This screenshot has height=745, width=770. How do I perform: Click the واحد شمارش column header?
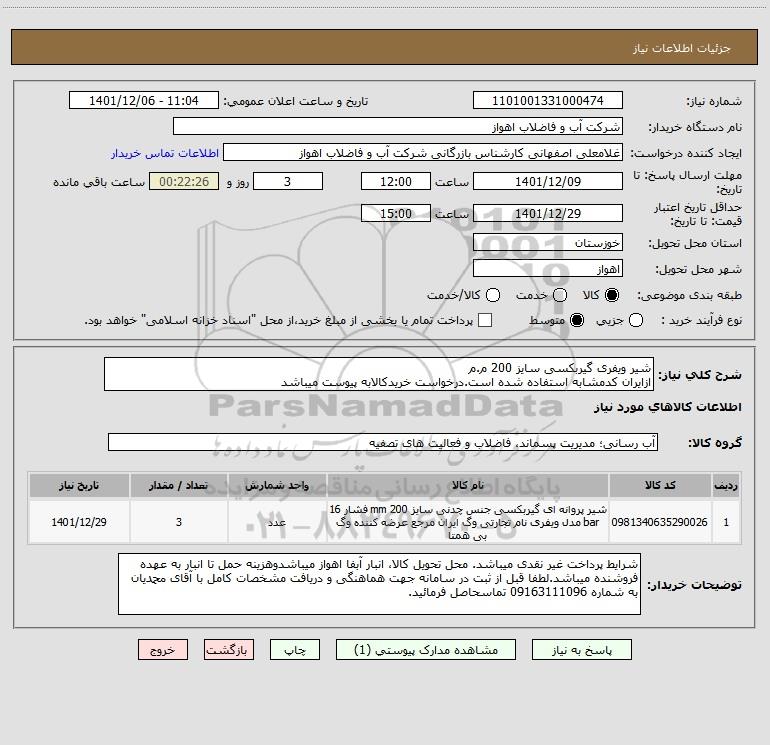tap(277, 485)
